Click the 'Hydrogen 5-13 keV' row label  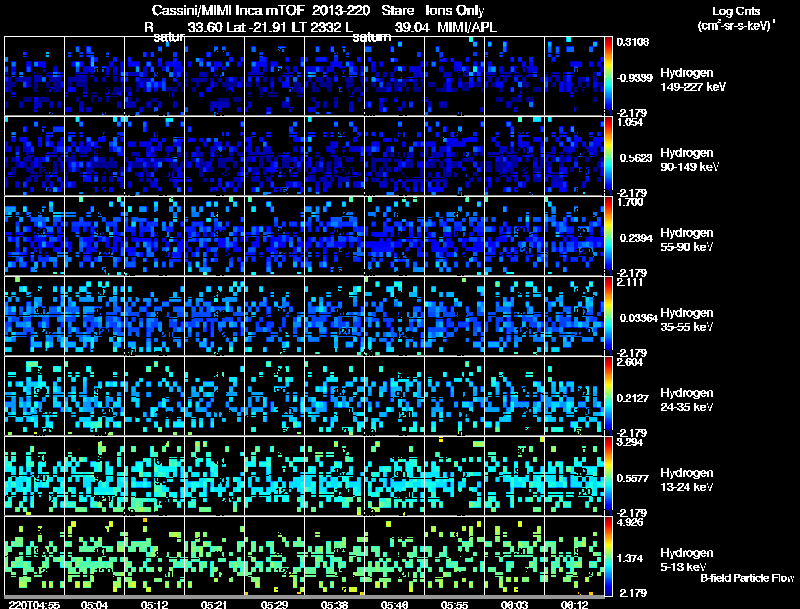click(687, 560)
